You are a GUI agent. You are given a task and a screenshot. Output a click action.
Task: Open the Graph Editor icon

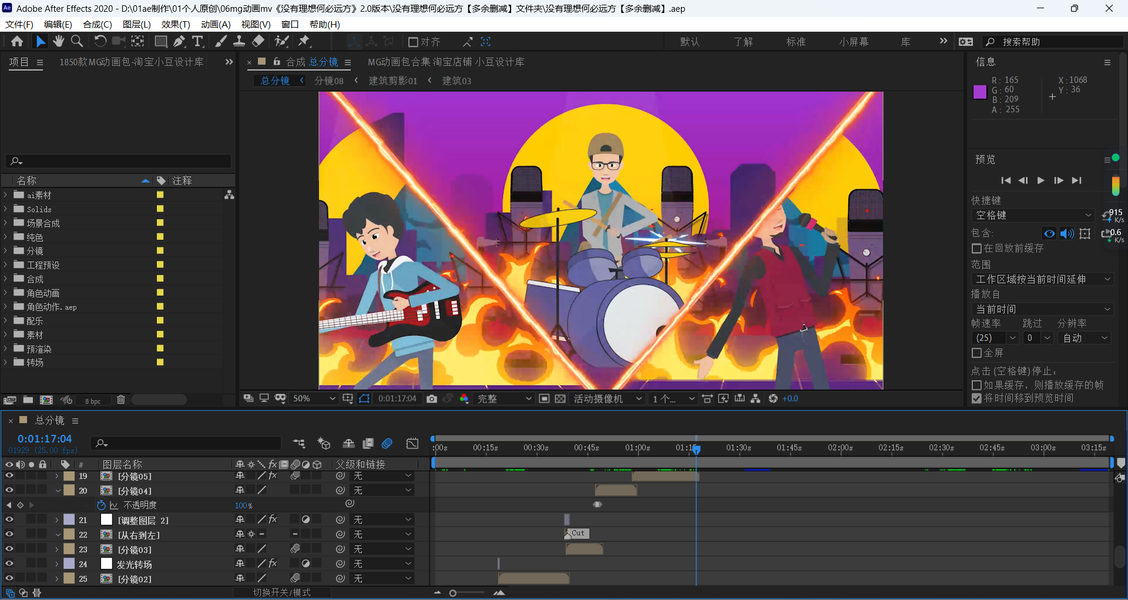click(412, 444)
